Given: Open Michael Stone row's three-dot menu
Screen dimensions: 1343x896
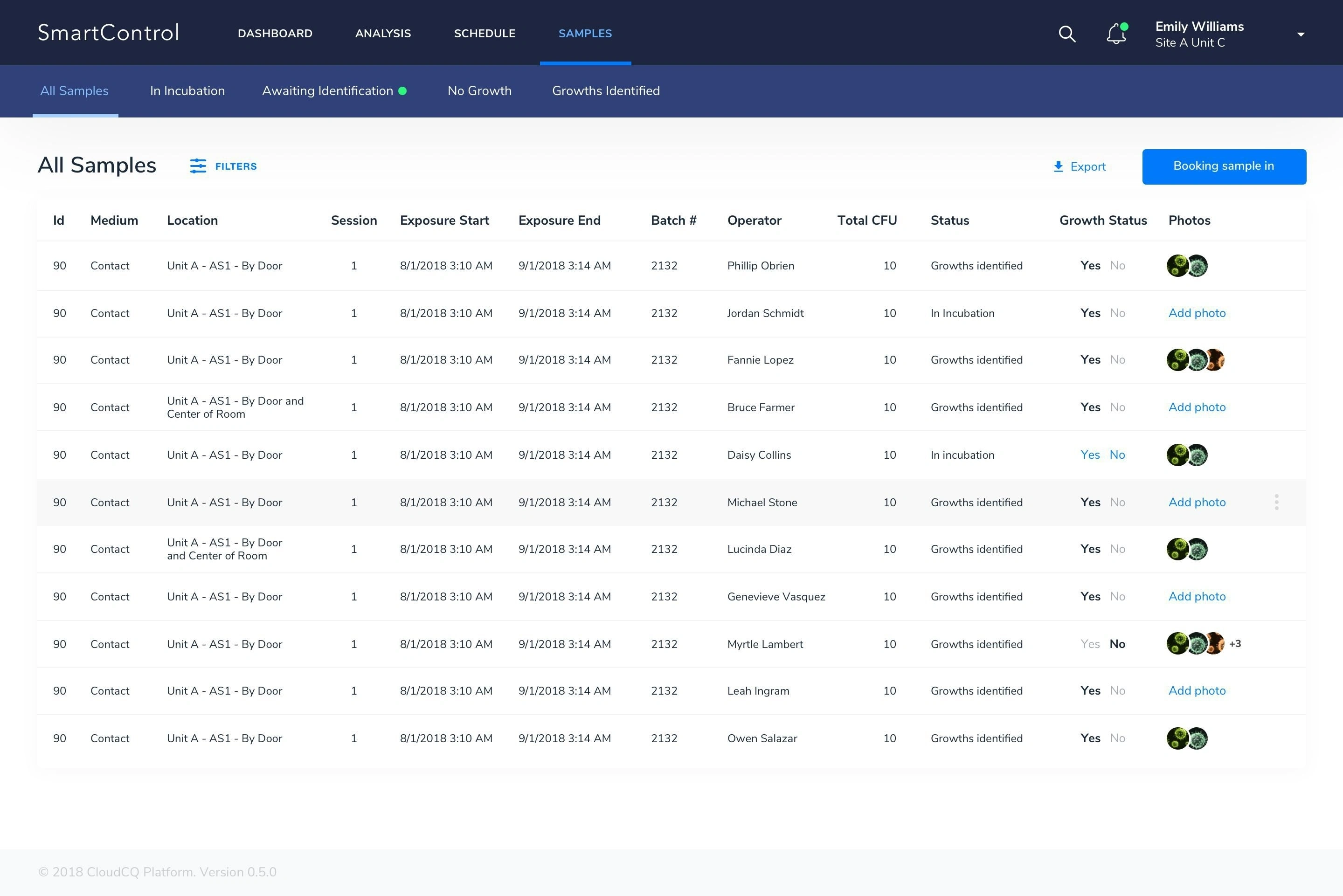Looking at the screenshot, I should click(1276, 502).
